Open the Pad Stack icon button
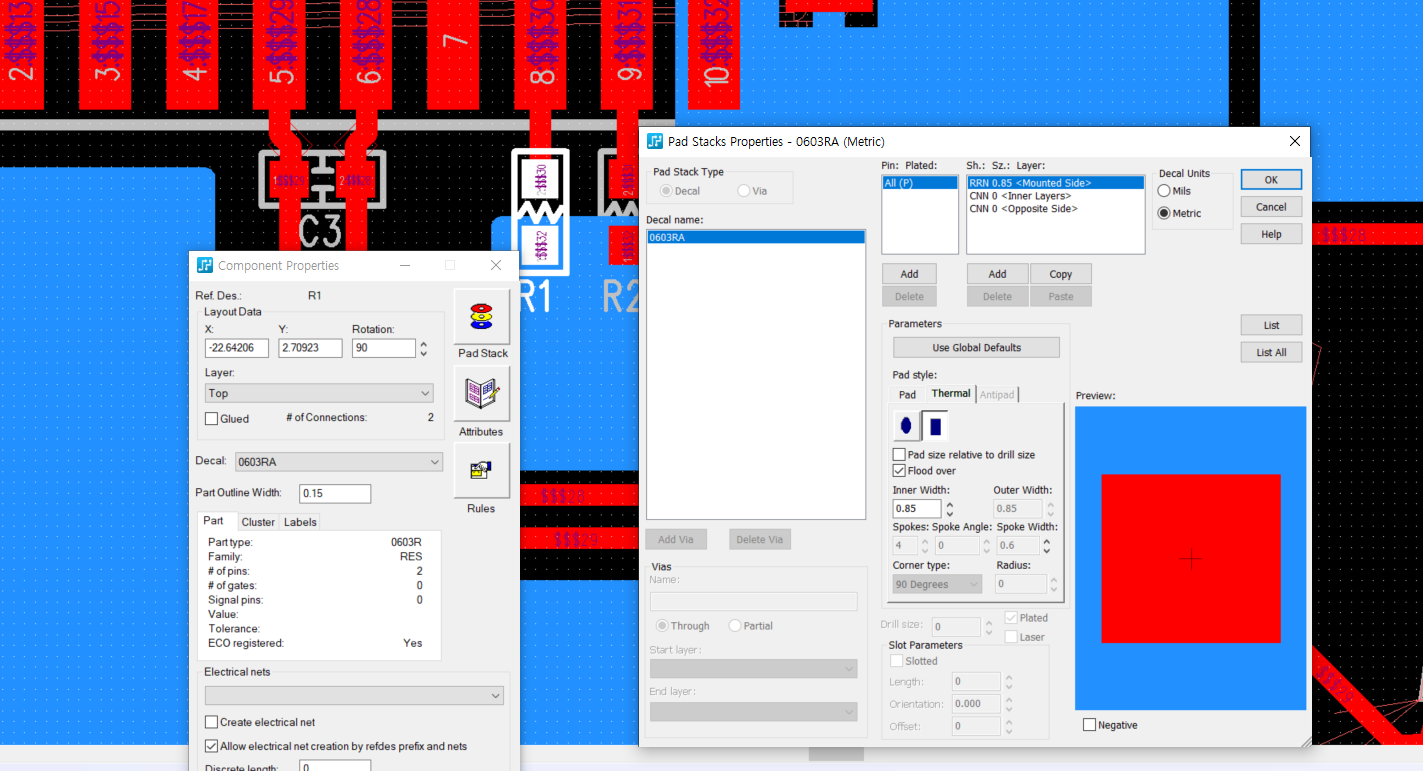Viewport: 1423px width, 771px height. coord(482,317)
